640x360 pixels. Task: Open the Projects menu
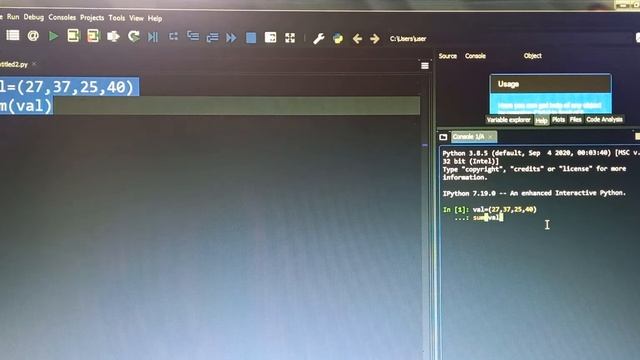(x=92, y=18)
